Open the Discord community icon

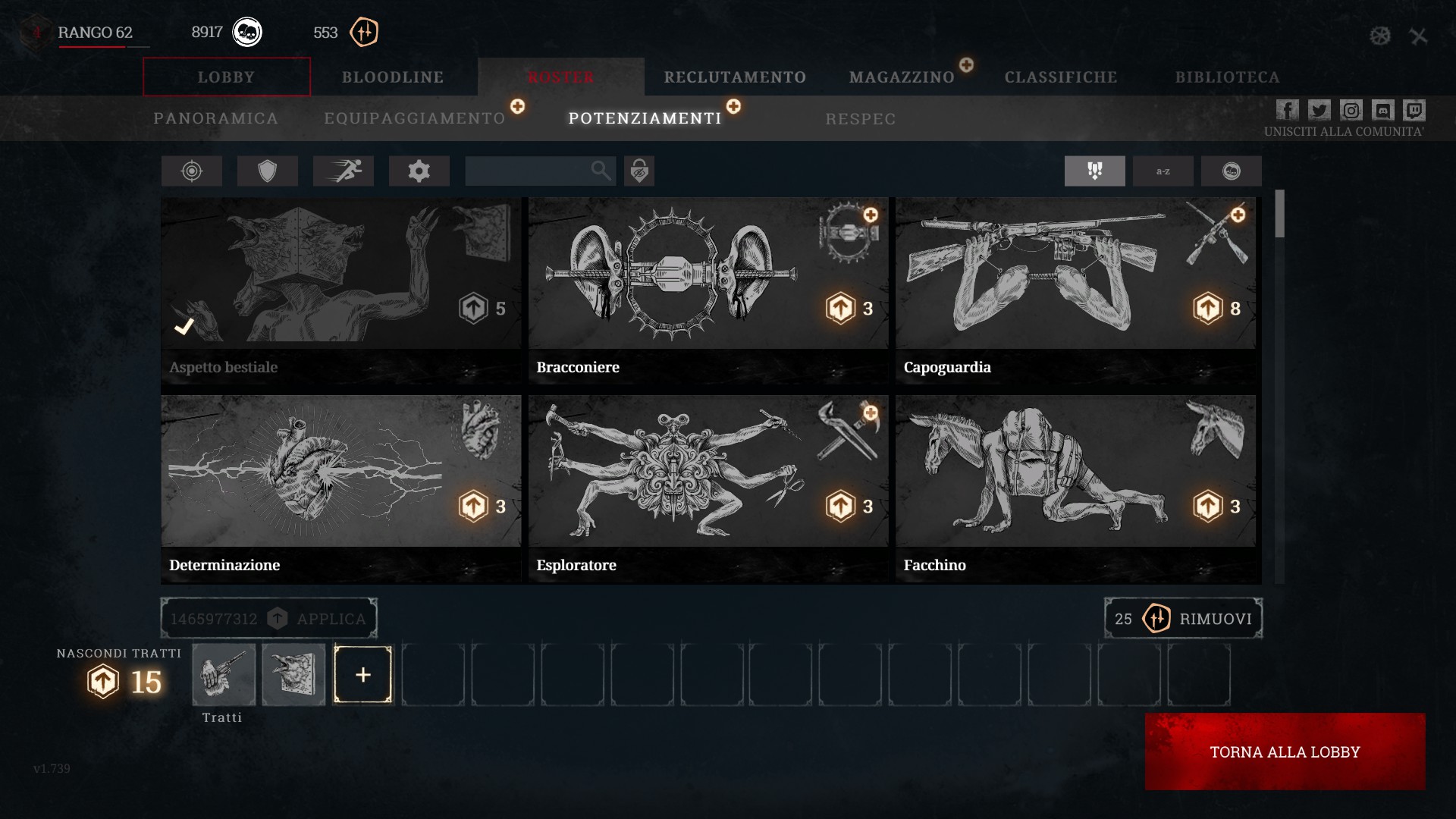coord(1382,111)
